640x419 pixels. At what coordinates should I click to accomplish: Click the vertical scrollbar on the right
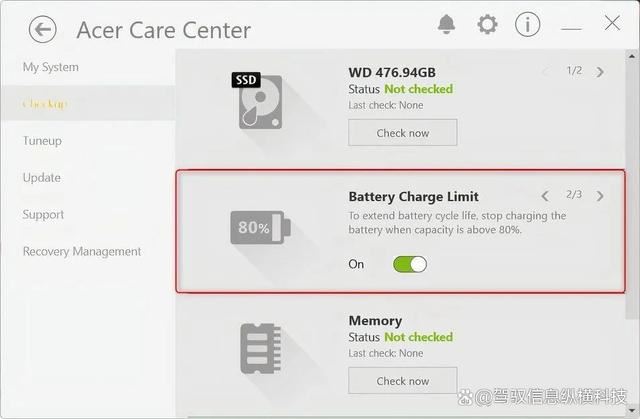pyautogui.click(x=631, y=200)
